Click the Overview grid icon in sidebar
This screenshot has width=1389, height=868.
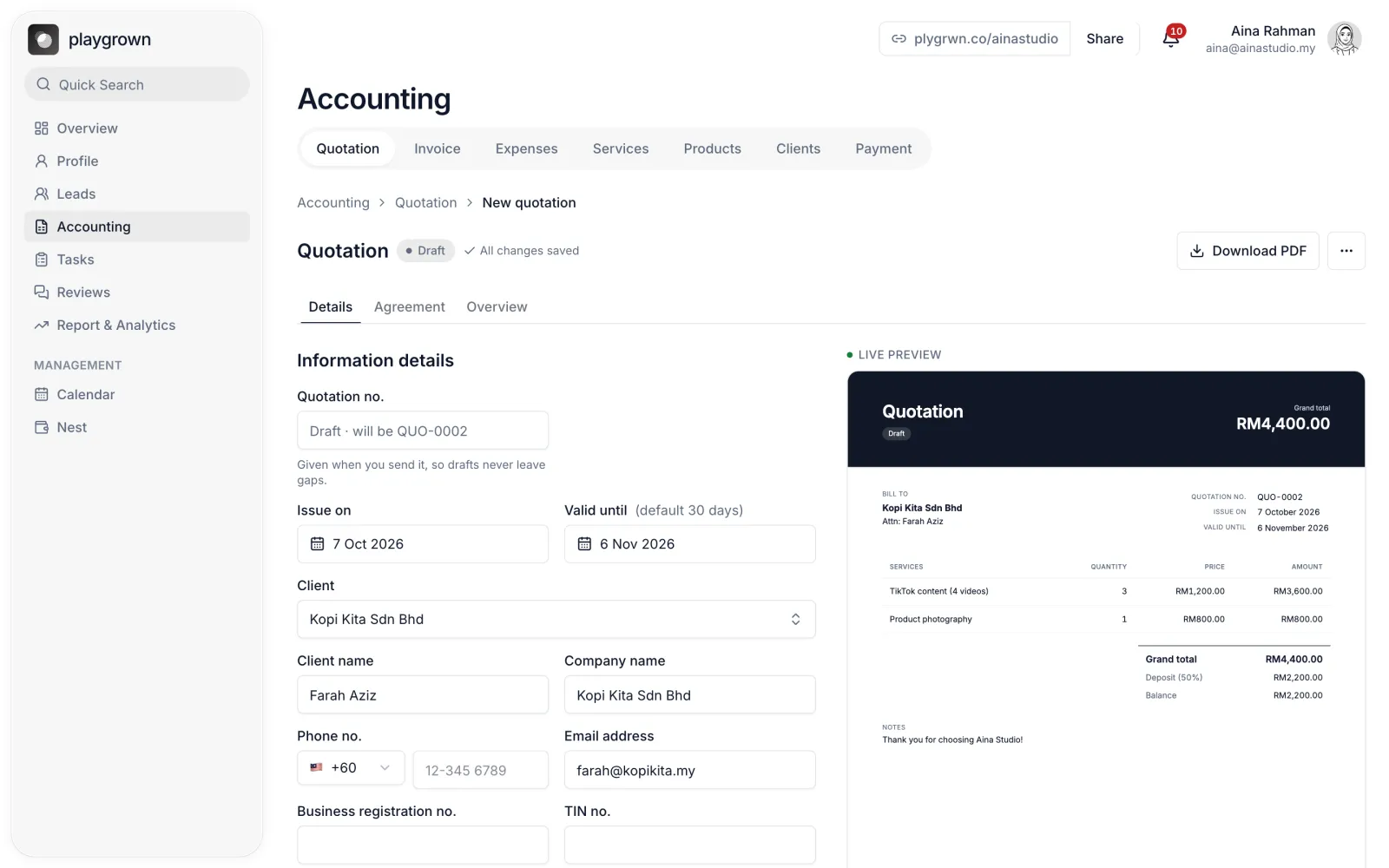pos(41,128)
